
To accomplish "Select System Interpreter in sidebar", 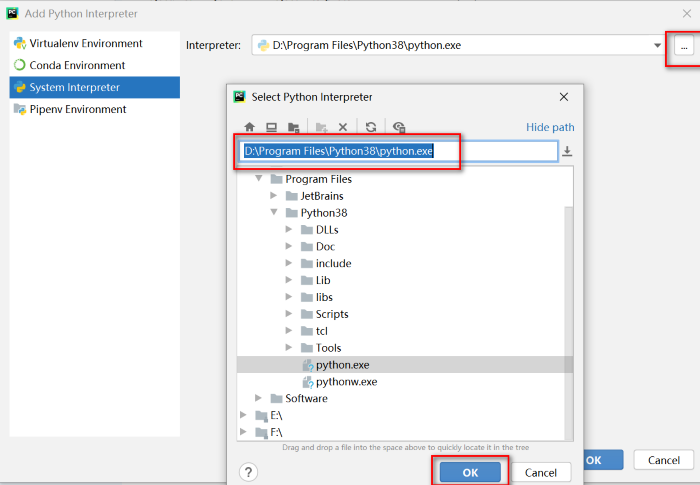I will (x=94, y=87).
